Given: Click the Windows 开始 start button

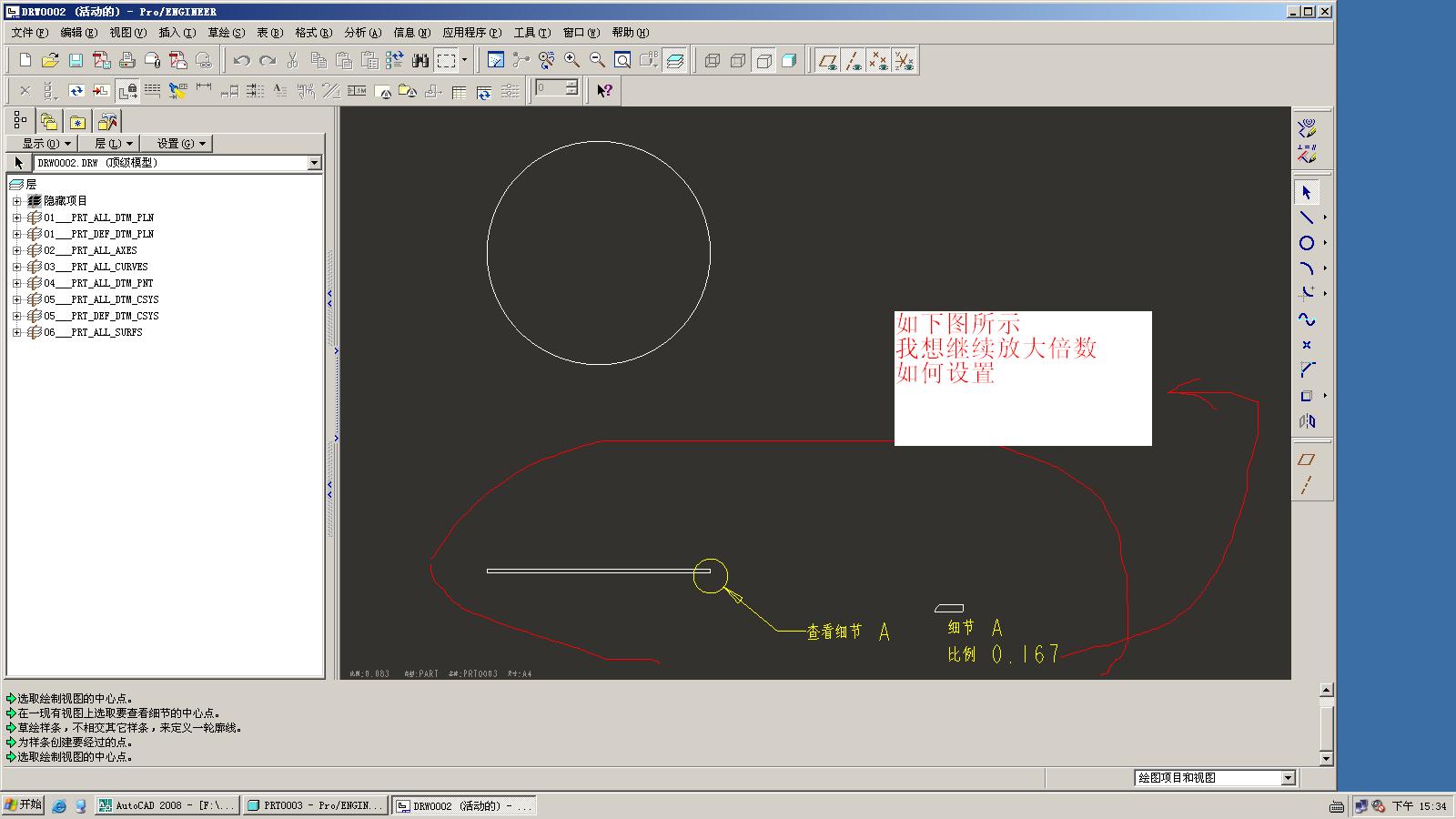Looking at the screenshot, I should [x=24, y=805].
